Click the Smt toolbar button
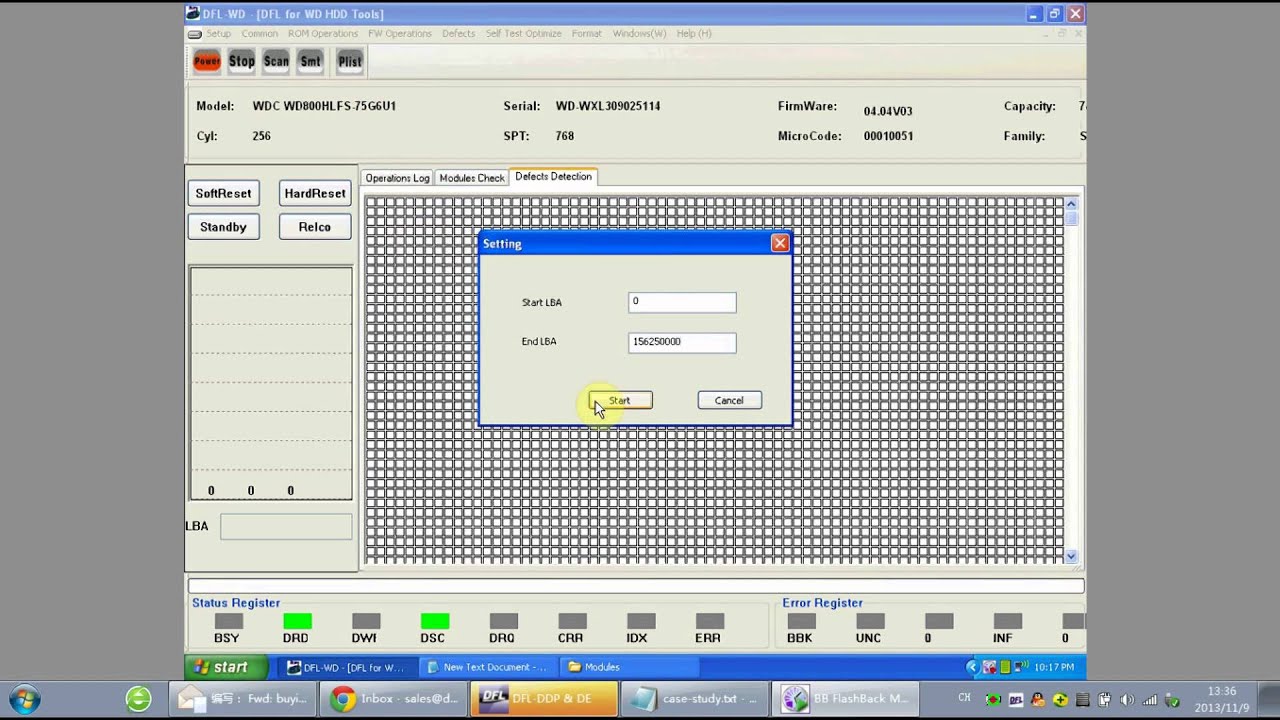1280x720 pixels. click(311, 61)
